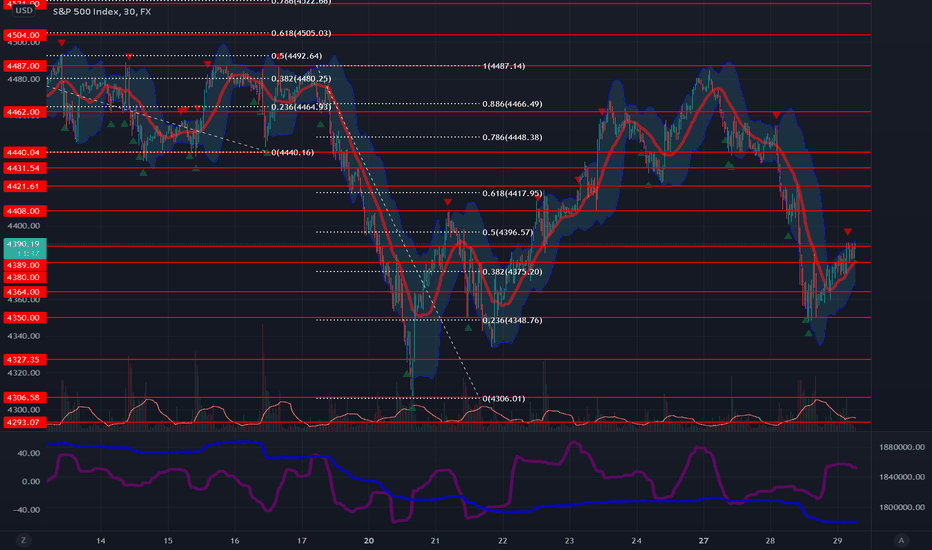Viewport: 932px width, 550px height.
Task: Select the 4487.00 red price label
Action: (24, 66)
